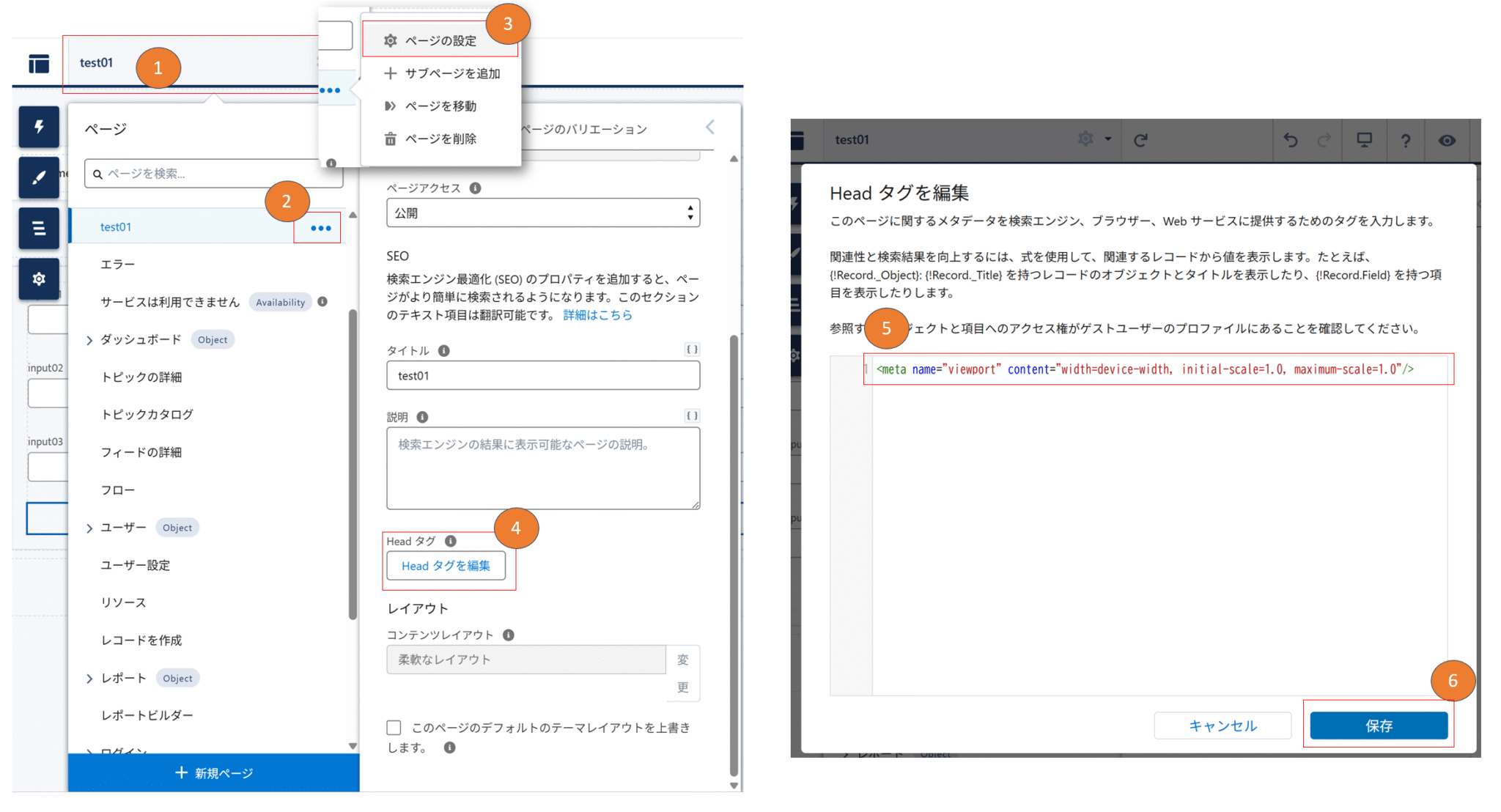Click the 保存 button

pos(1378,726)
